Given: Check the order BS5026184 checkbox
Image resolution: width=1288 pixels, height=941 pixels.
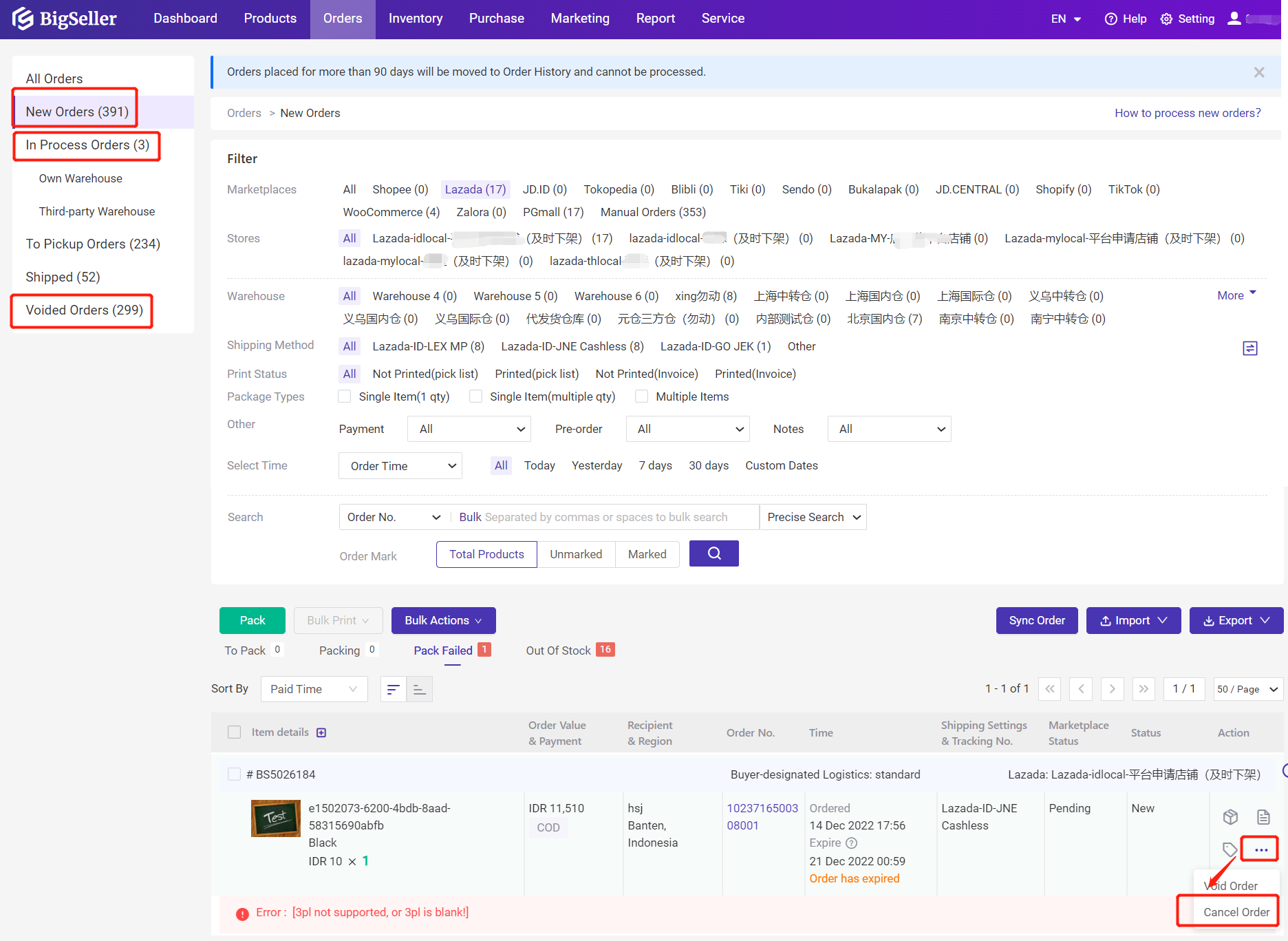Looking at the screenshot, I should coord(235,774).
